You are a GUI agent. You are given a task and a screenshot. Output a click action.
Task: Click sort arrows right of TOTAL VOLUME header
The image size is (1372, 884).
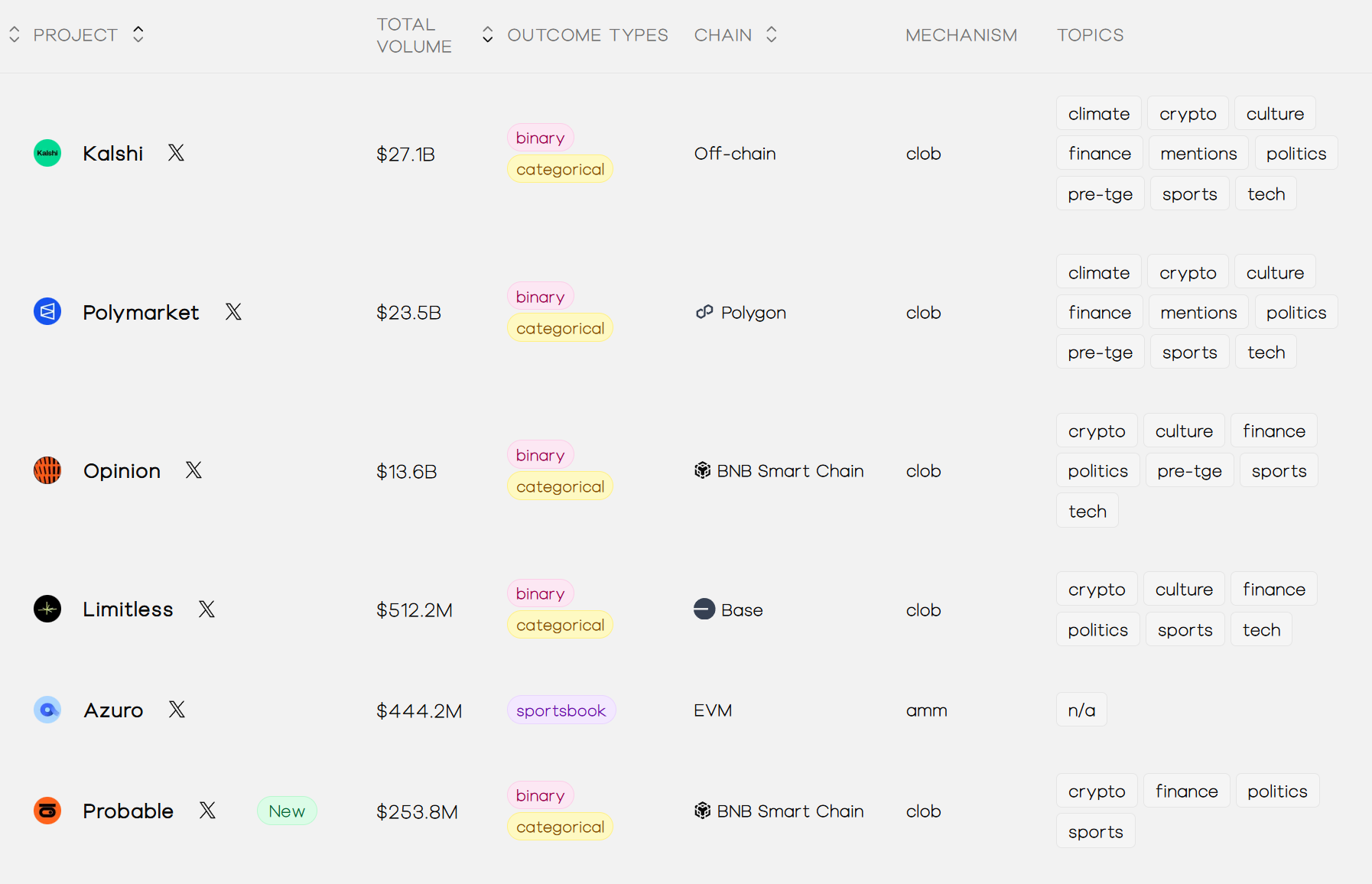pyautogui.click(x=487, y=34)
